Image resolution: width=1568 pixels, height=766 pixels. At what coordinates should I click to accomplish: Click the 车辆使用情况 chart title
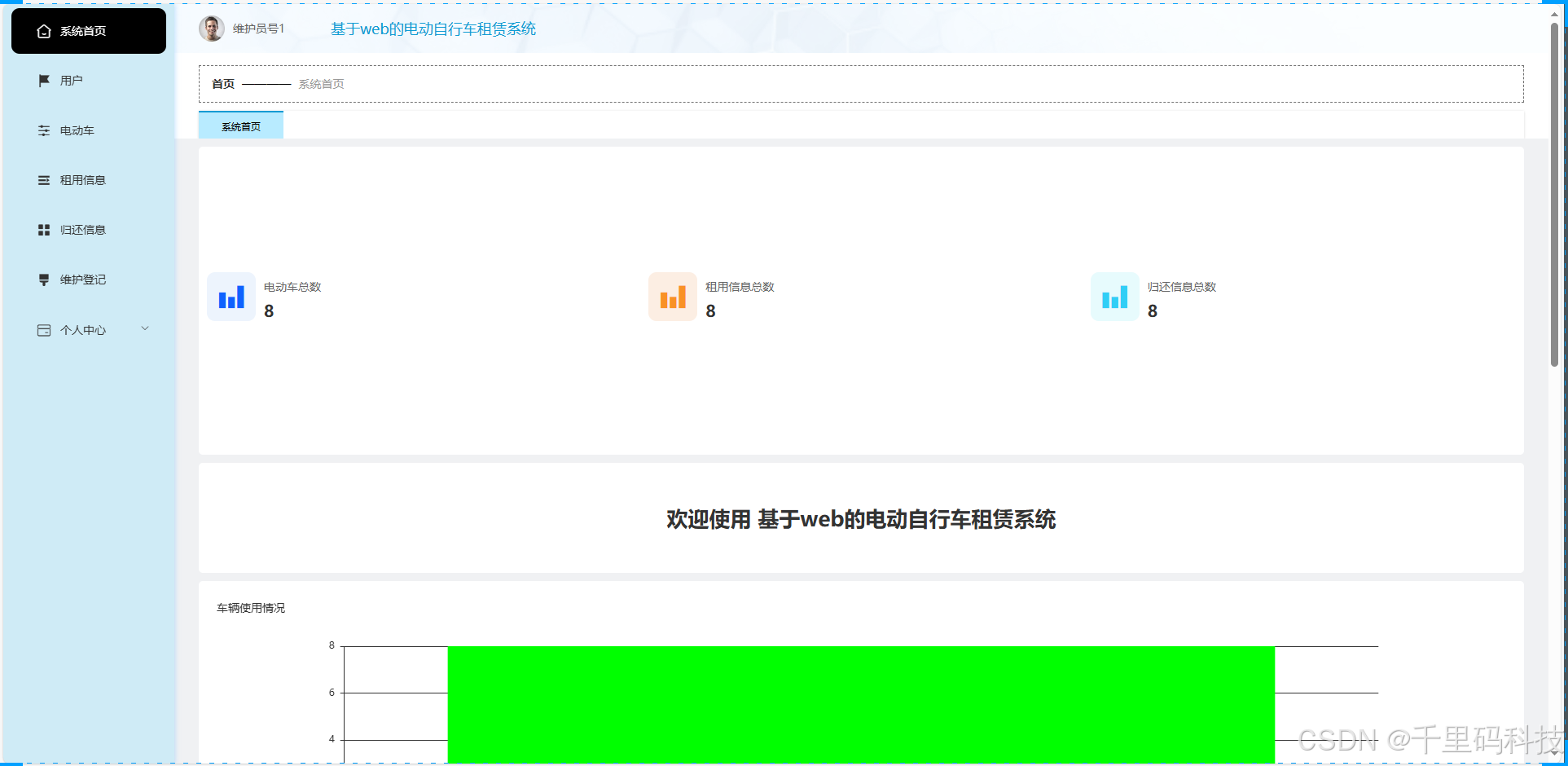[251, 608]
